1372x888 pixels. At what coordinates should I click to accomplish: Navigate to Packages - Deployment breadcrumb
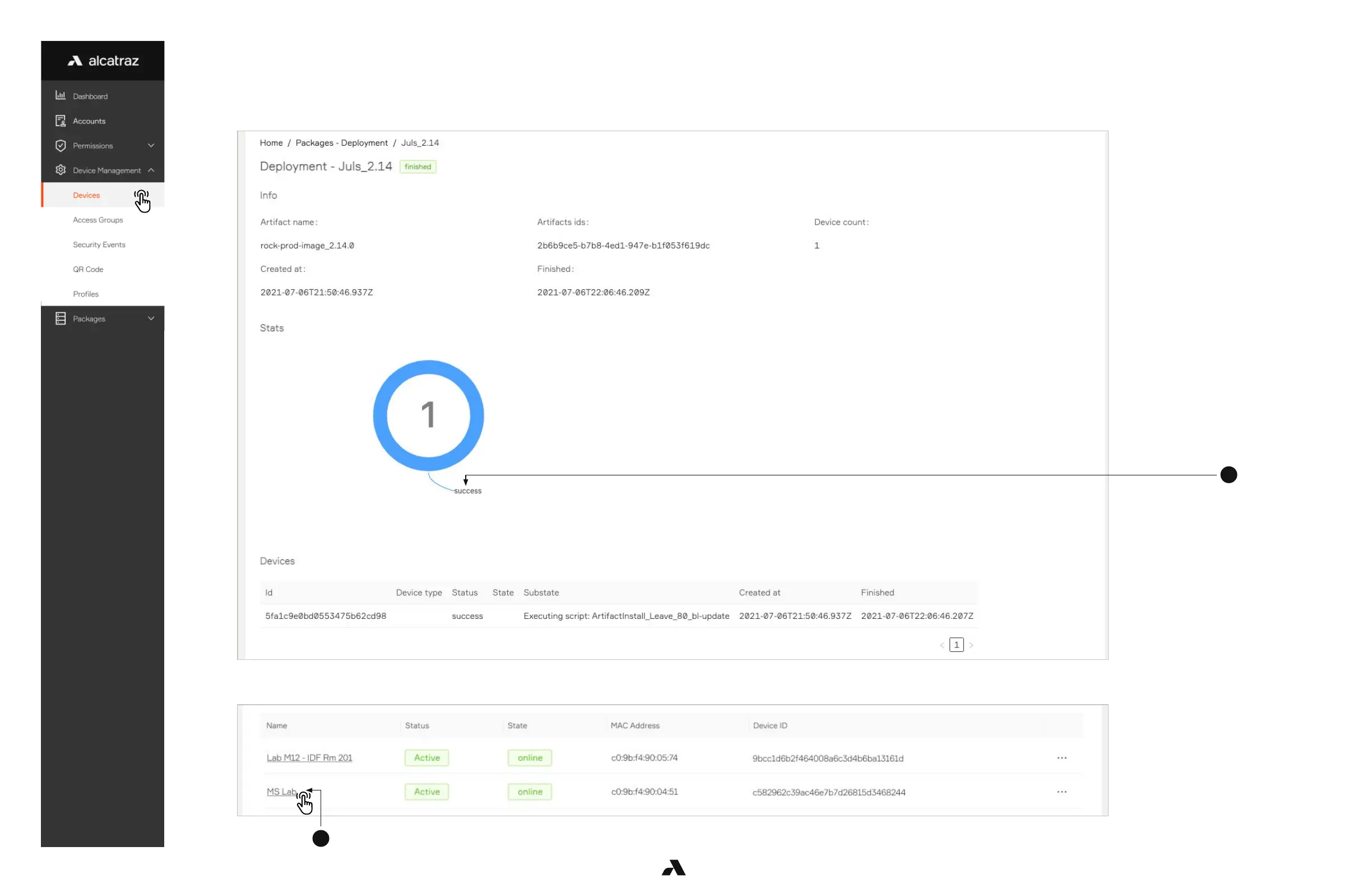[x=341, y=143]
